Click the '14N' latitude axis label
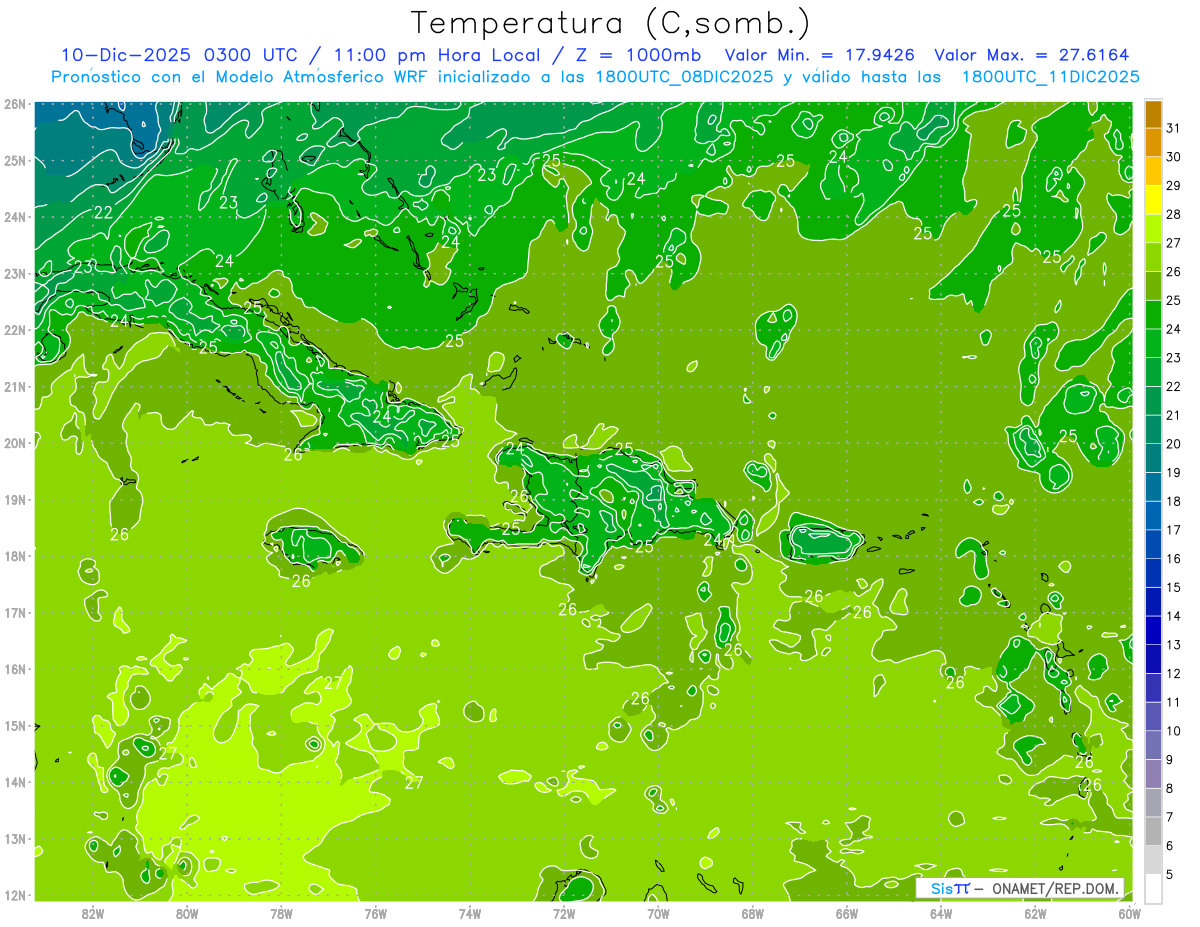1200x927 pixels. (x=14, y=782)
